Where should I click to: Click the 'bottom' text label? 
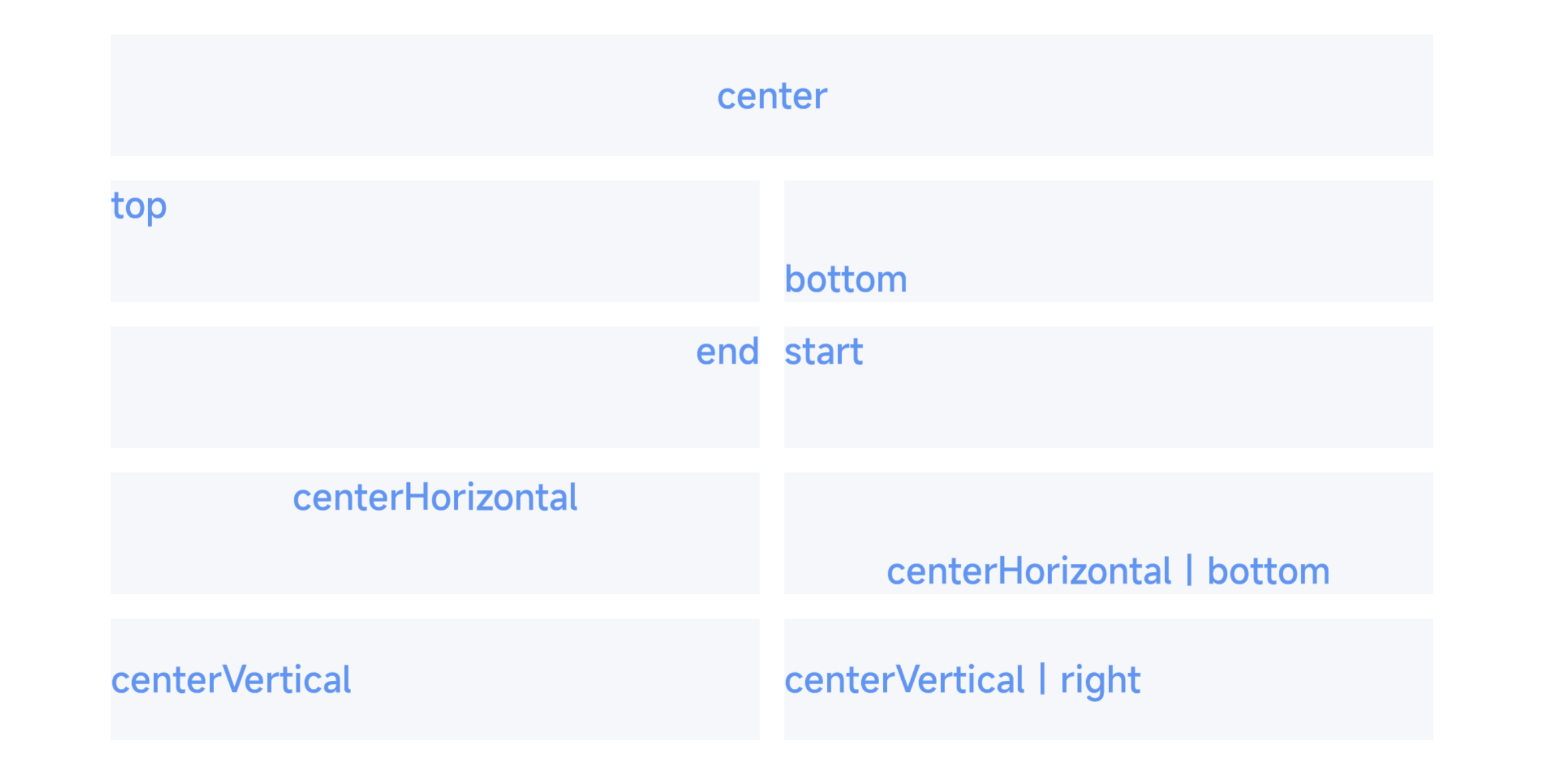pos(846,280)
